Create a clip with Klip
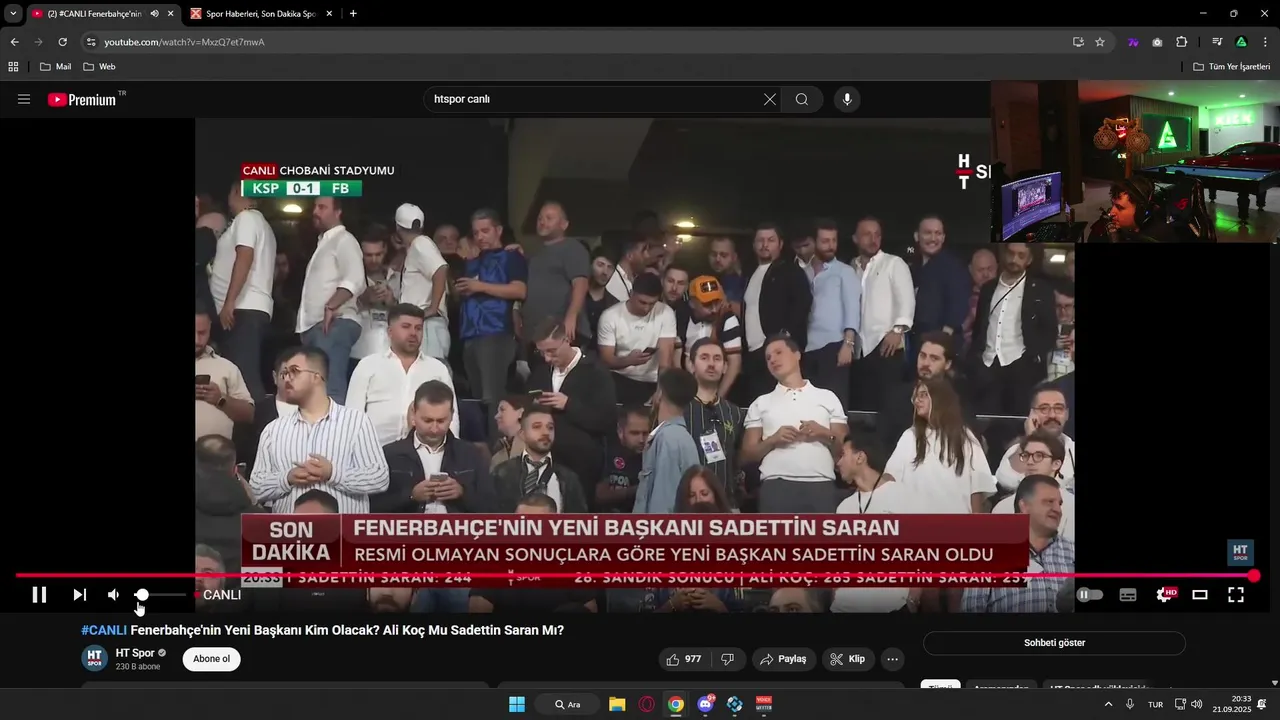The height and width of the screenshot is (720, 1280). [x=847, y=659]
